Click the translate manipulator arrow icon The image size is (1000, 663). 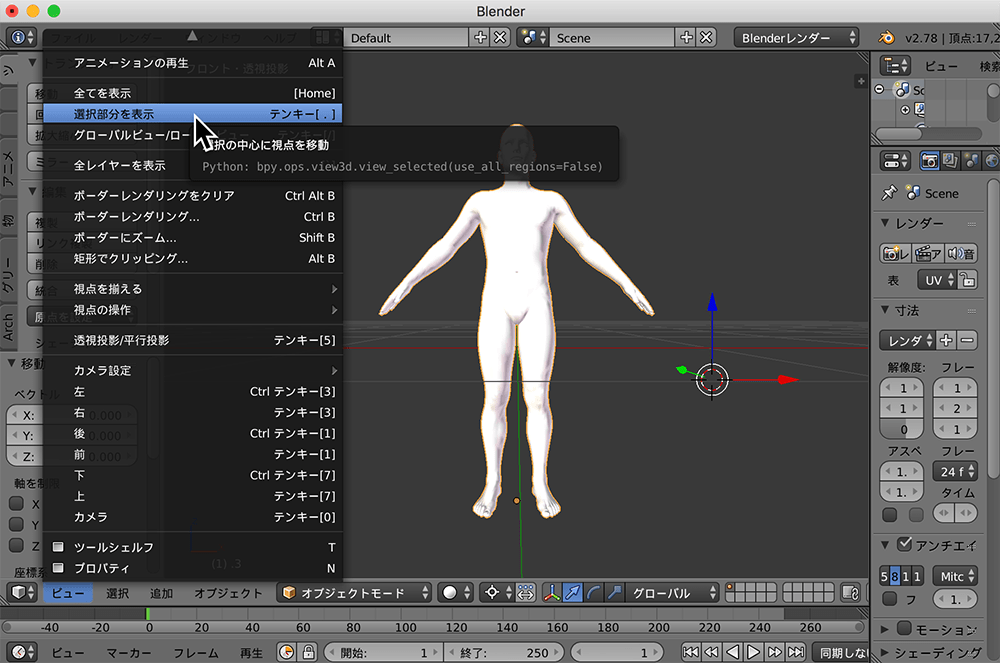573,593
